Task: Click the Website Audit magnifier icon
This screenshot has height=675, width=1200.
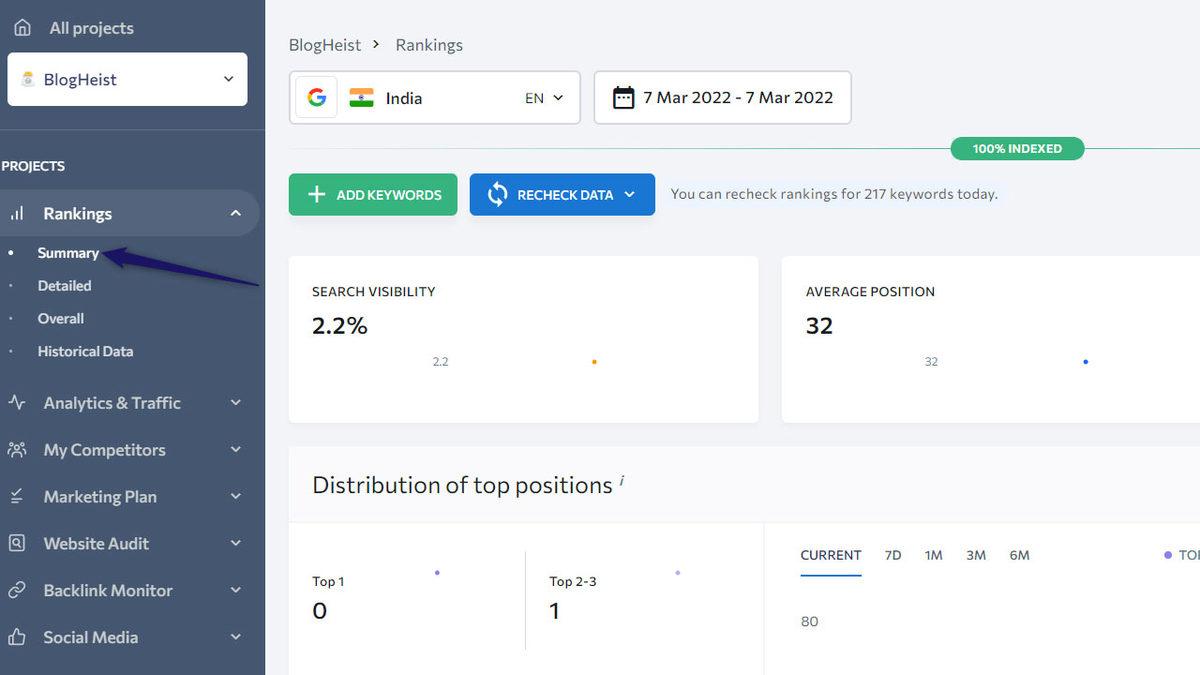Action: 17,544
